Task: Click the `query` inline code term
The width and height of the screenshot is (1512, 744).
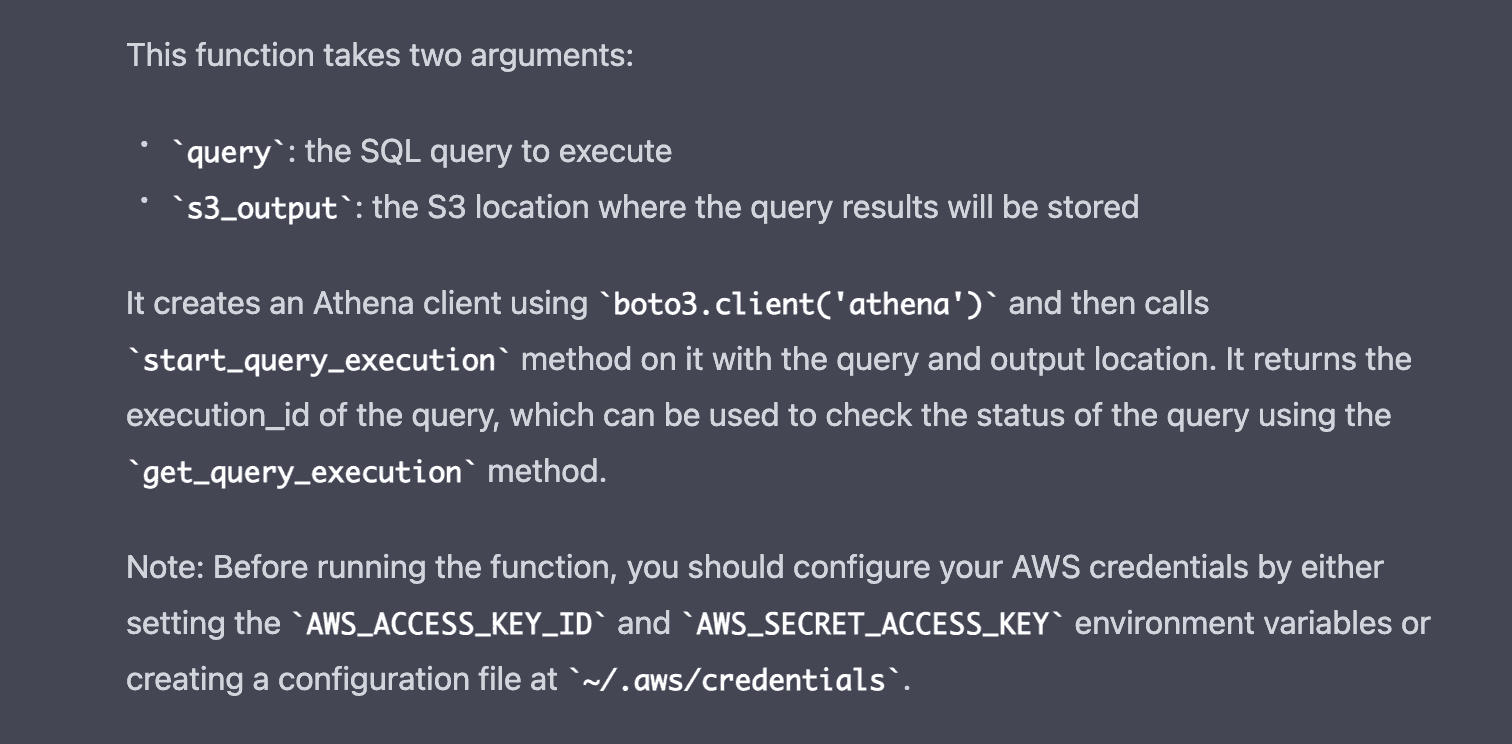Action: [229, 152]
